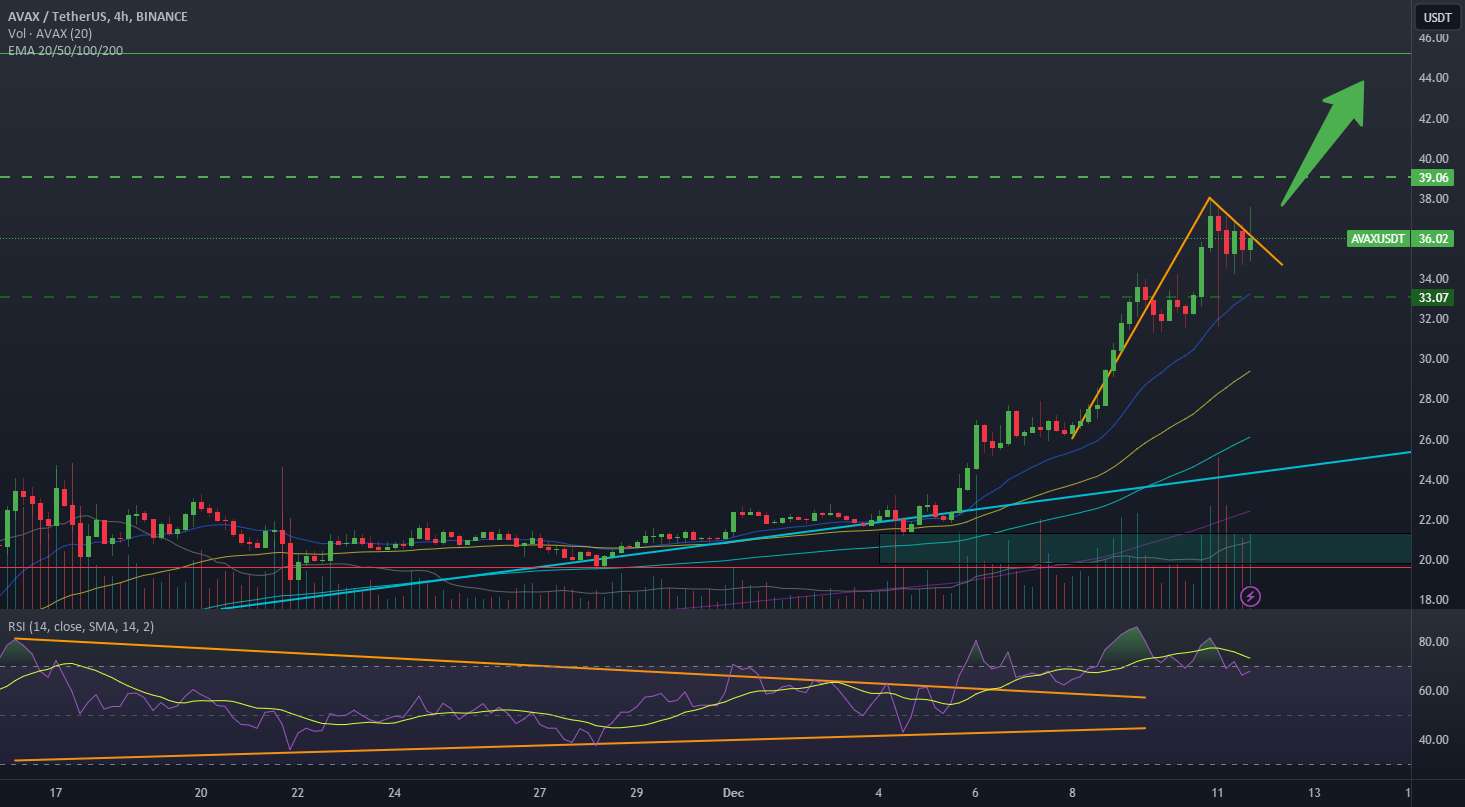Click the 32.00 price axis value

(x=1434, y=318)
